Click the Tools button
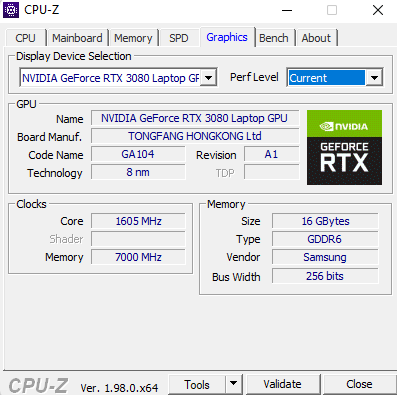Screen dimensions: 397x395 point(197,384)
